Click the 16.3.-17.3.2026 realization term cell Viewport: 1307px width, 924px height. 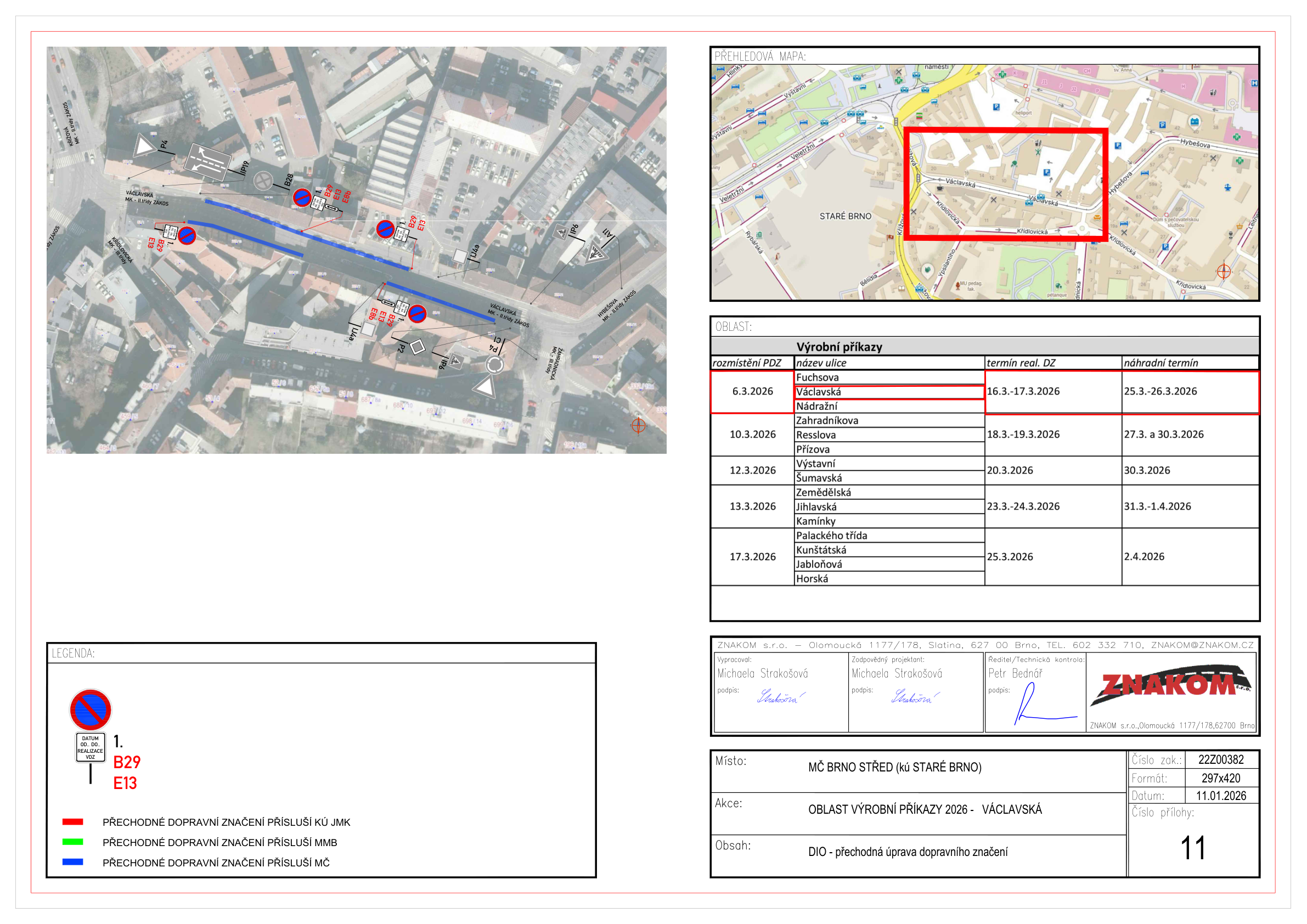(x=1053, y=392)
